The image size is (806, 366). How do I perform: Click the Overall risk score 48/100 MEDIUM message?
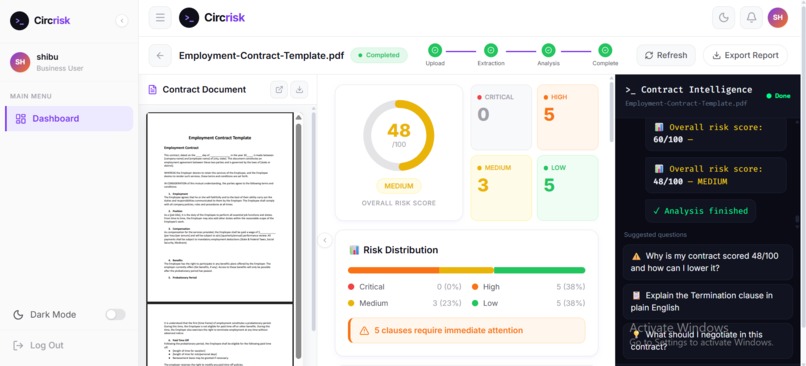(x=716, y=175)
